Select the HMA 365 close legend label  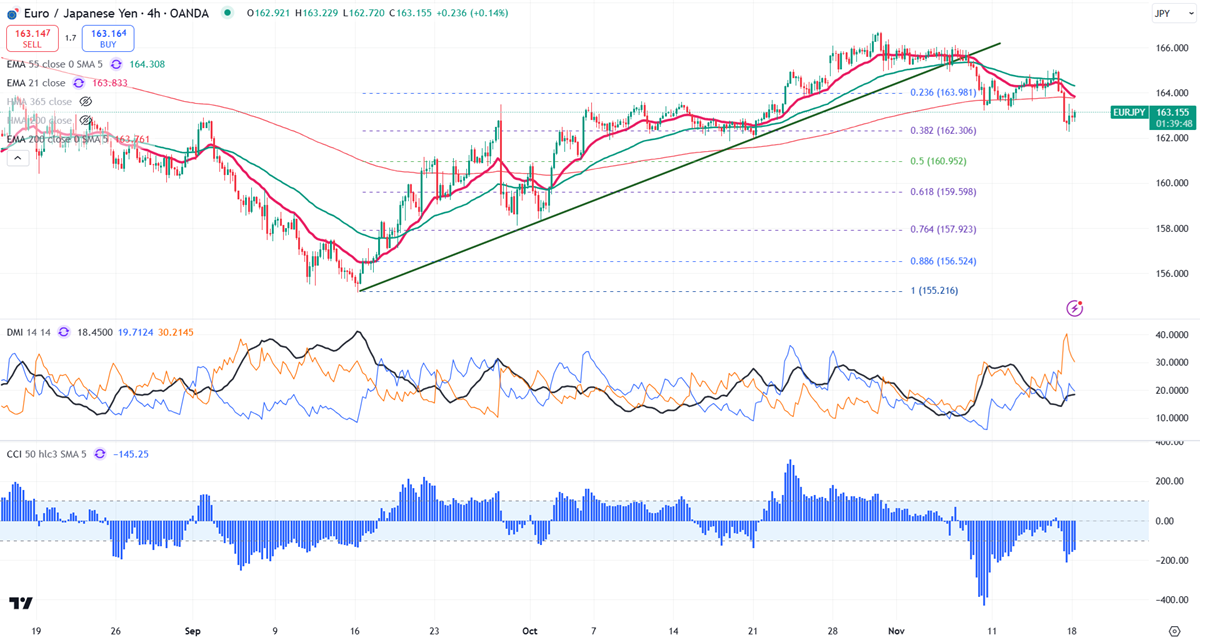38,102
